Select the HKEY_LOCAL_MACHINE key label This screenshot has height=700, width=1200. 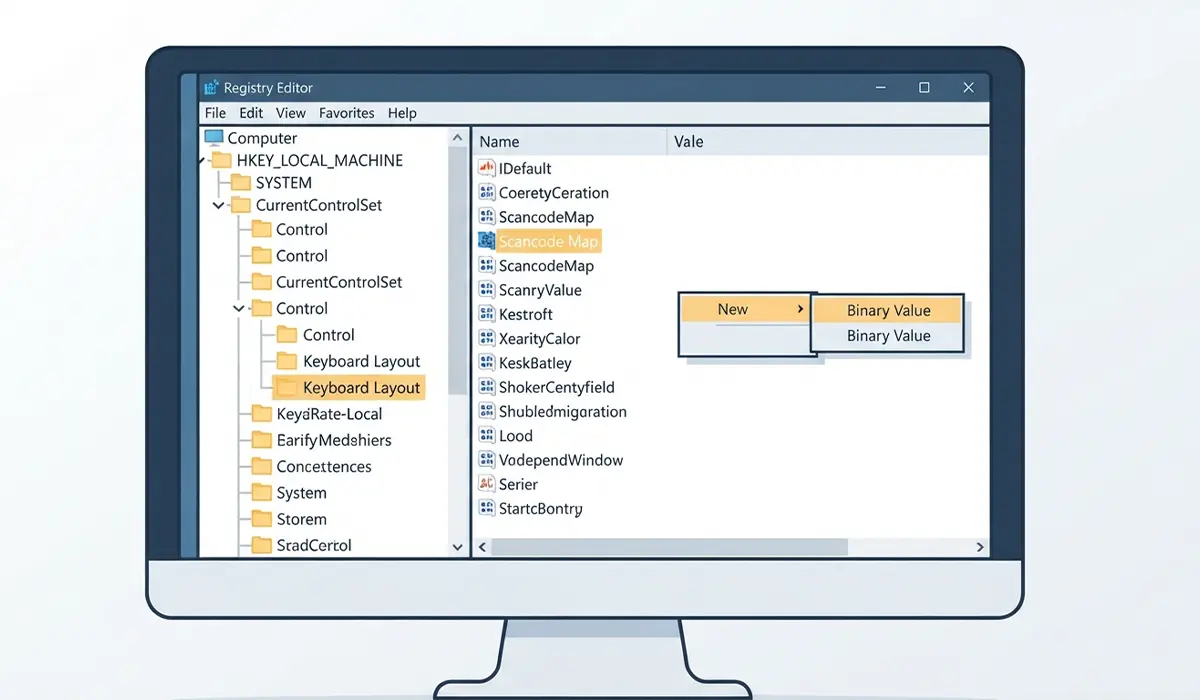point(320,160)
